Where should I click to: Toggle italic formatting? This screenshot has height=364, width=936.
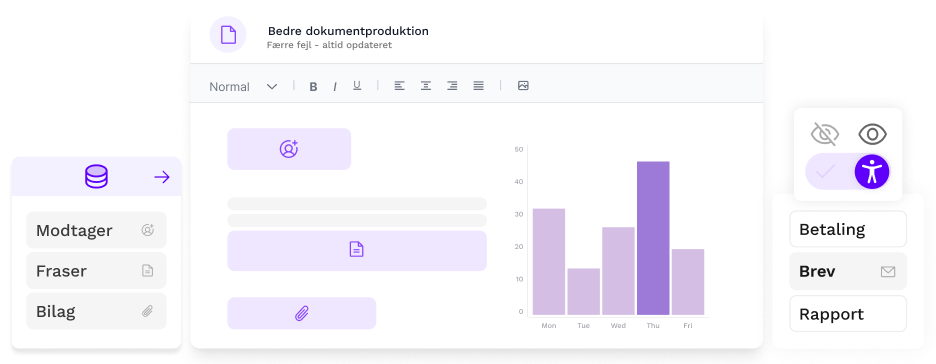click(335, 87)
